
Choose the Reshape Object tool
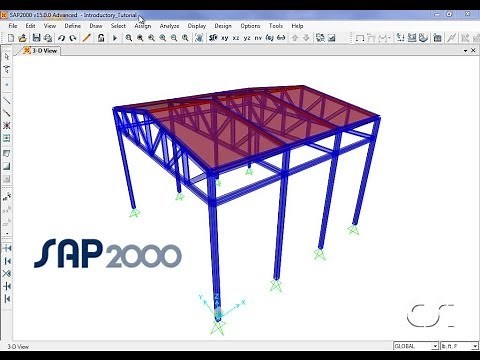click(x=7, y=69)
